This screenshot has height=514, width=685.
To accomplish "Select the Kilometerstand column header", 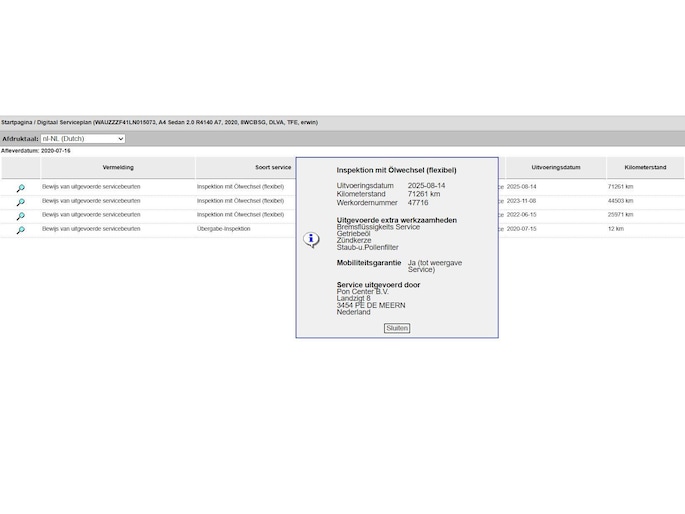I will (x=645, y=168).
